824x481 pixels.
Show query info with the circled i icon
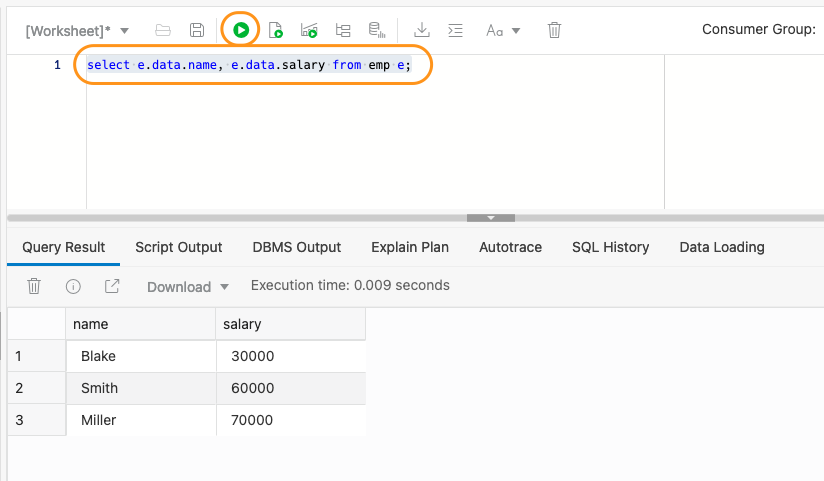tap(73, 286)
